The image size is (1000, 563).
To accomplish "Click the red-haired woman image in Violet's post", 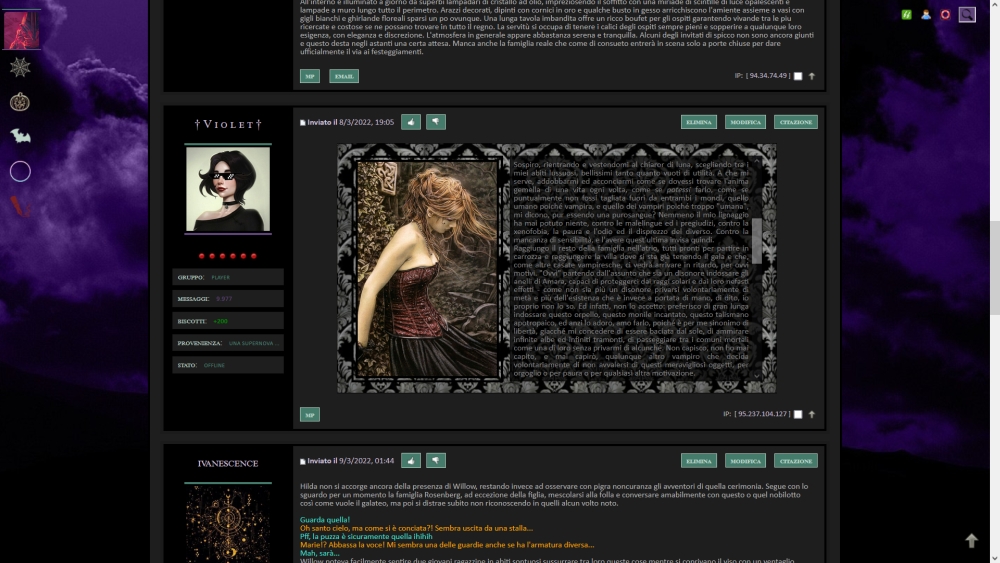I will 426,268.
